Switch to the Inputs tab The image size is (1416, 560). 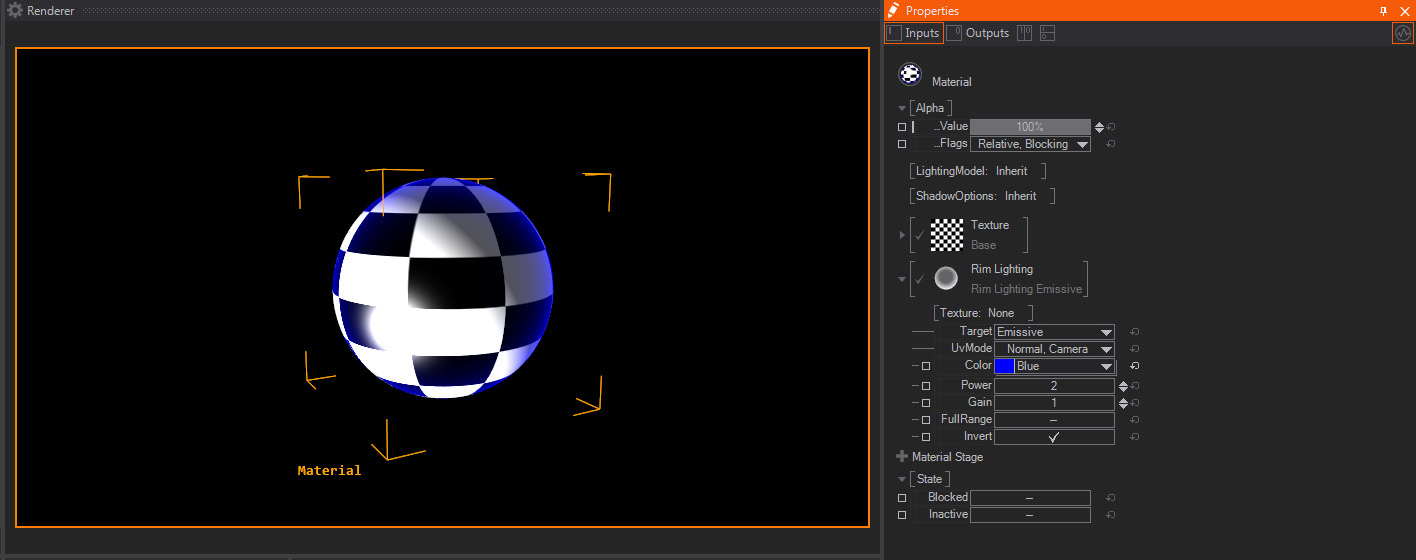click(913, 33)
